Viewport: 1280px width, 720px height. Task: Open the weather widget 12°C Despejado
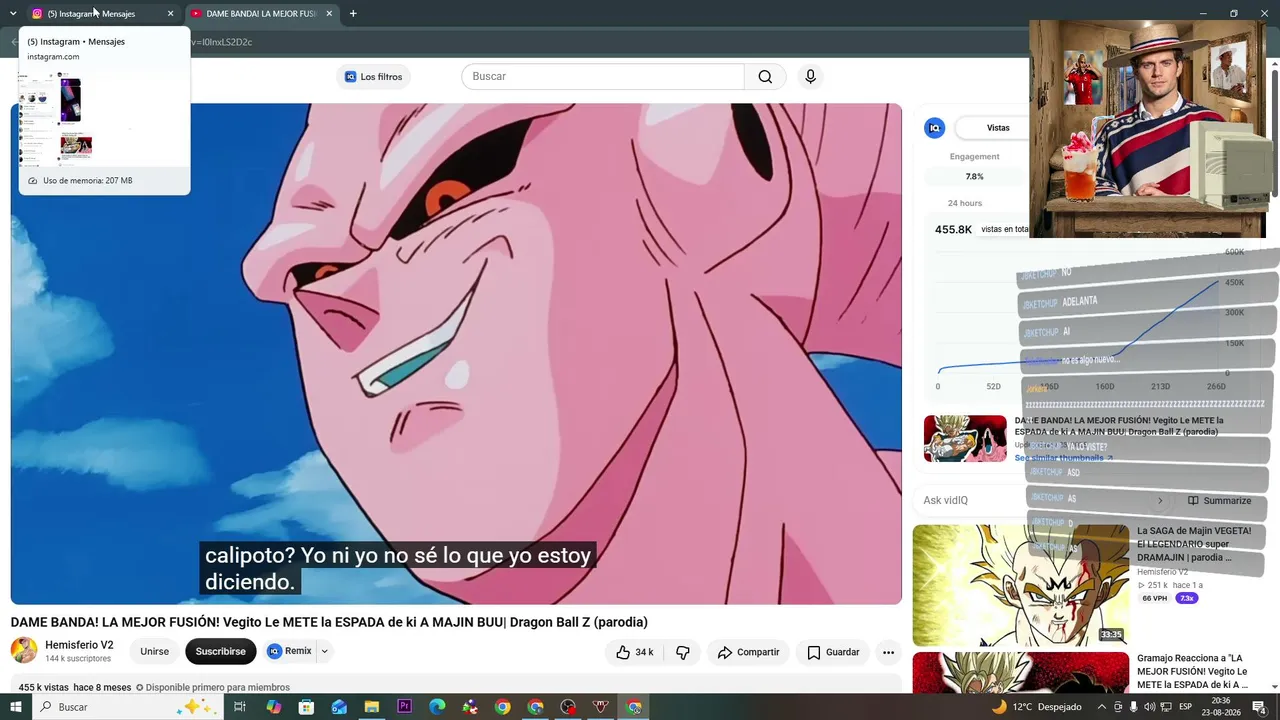pyautogui.click(x=1037, y=707)
